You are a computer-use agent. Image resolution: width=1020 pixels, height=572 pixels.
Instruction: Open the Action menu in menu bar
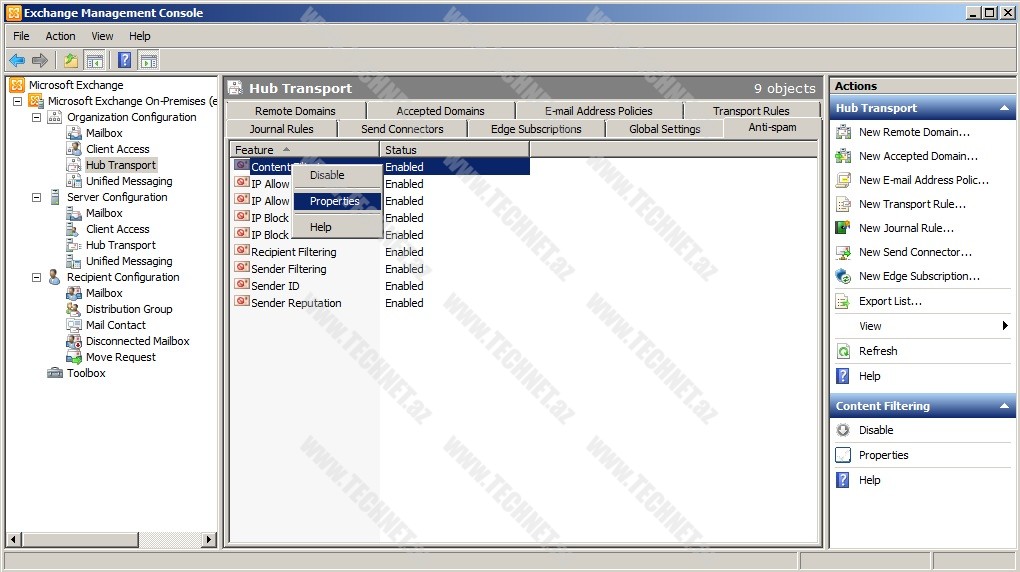pos(60,36)
